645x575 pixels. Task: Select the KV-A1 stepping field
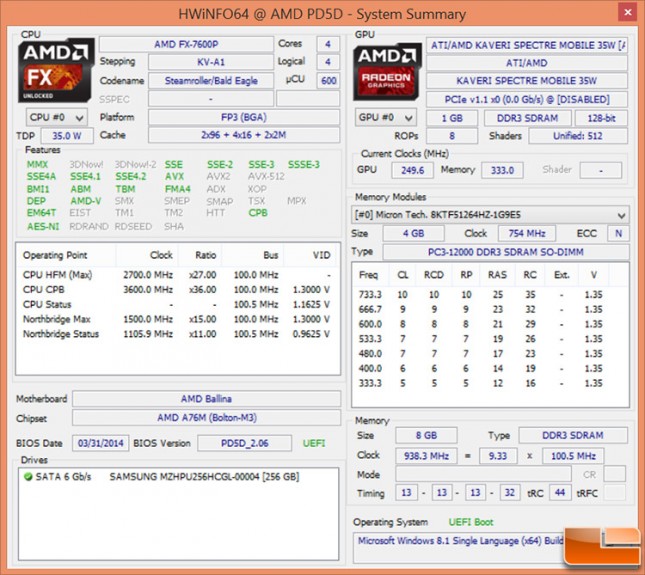pyautogui.click(x=211, y=62)
